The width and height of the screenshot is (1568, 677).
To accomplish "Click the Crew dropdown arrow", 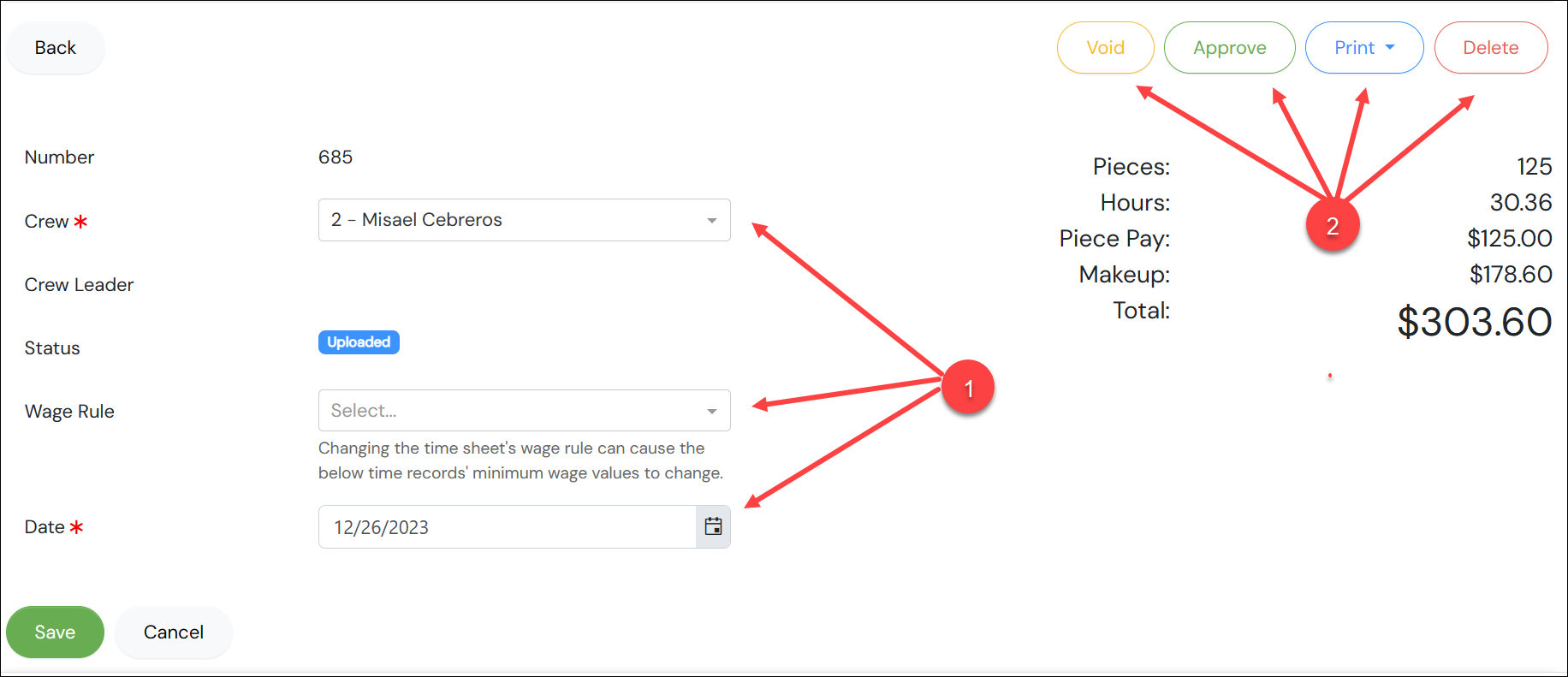I will 711,221.
